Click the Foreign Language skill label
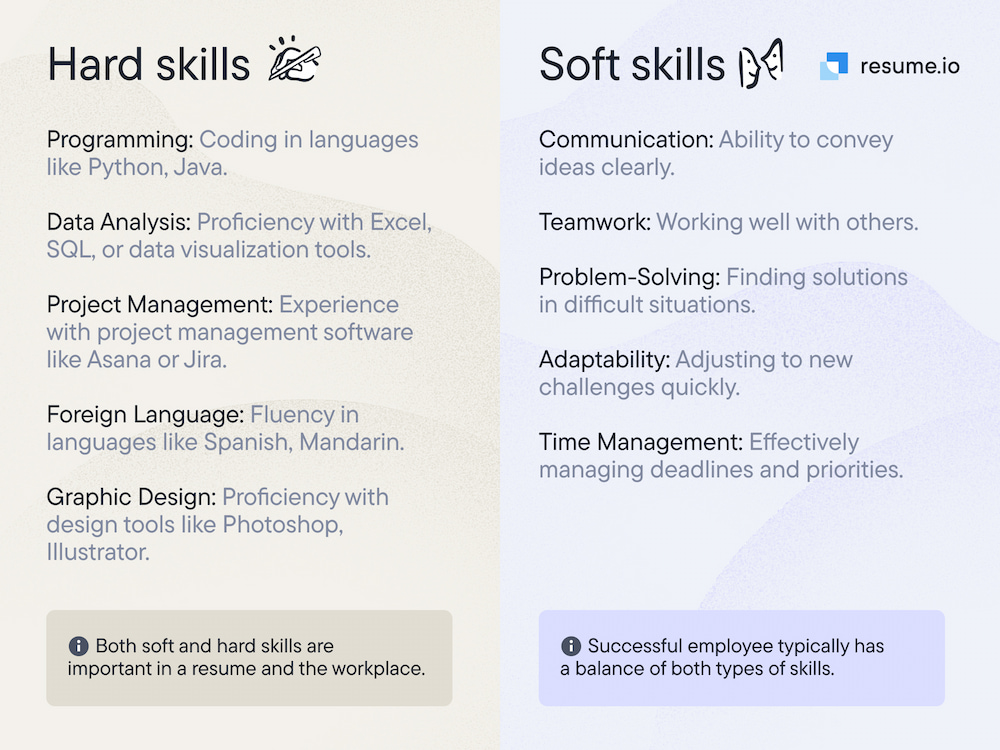The height and width of the screenshot is (750, 1000). pyautogui.click(x=145, y=415)
